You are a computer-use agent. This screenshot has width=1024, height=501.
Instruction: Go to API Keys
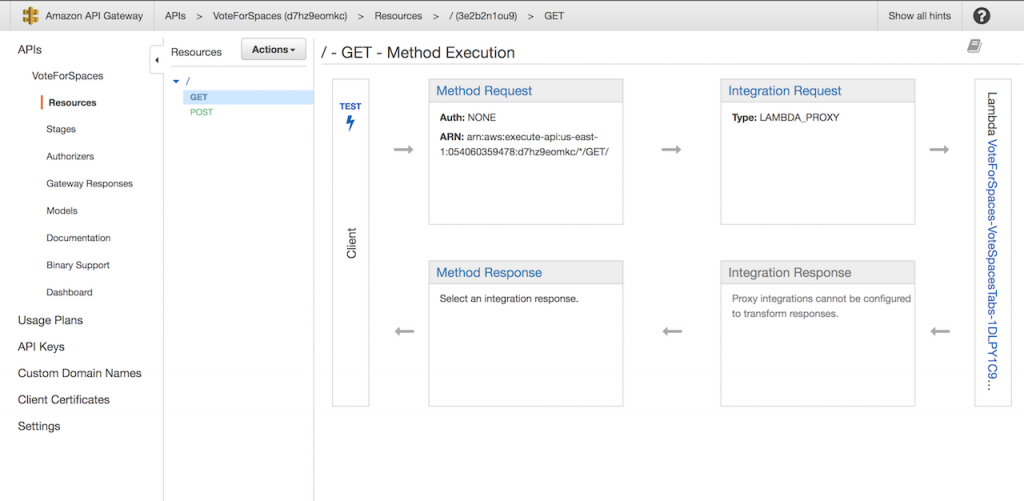(41, 347)
